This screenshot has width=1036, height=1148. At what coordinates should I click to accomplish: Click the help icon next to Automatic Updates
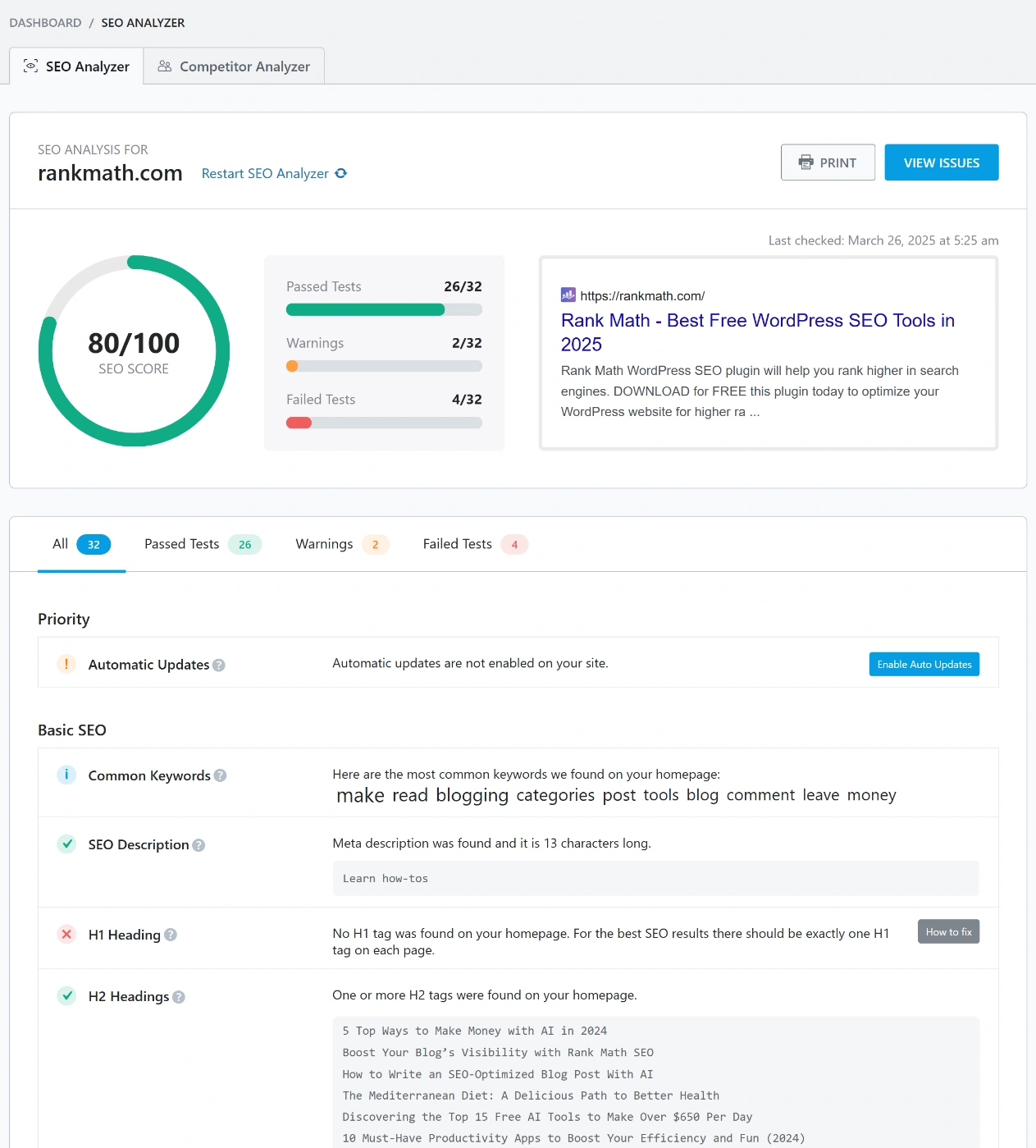click(x=219, y=665)
